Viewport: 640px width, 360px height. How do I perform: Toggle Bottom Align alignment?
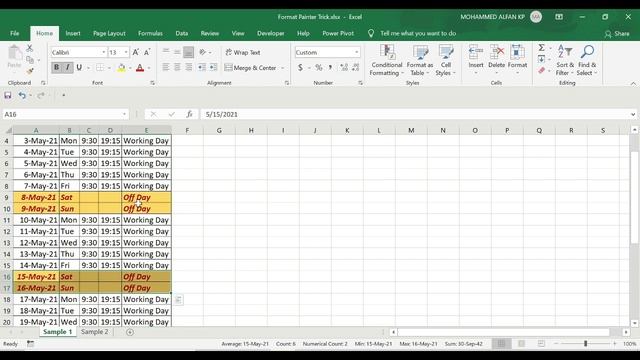coord(189,52)
